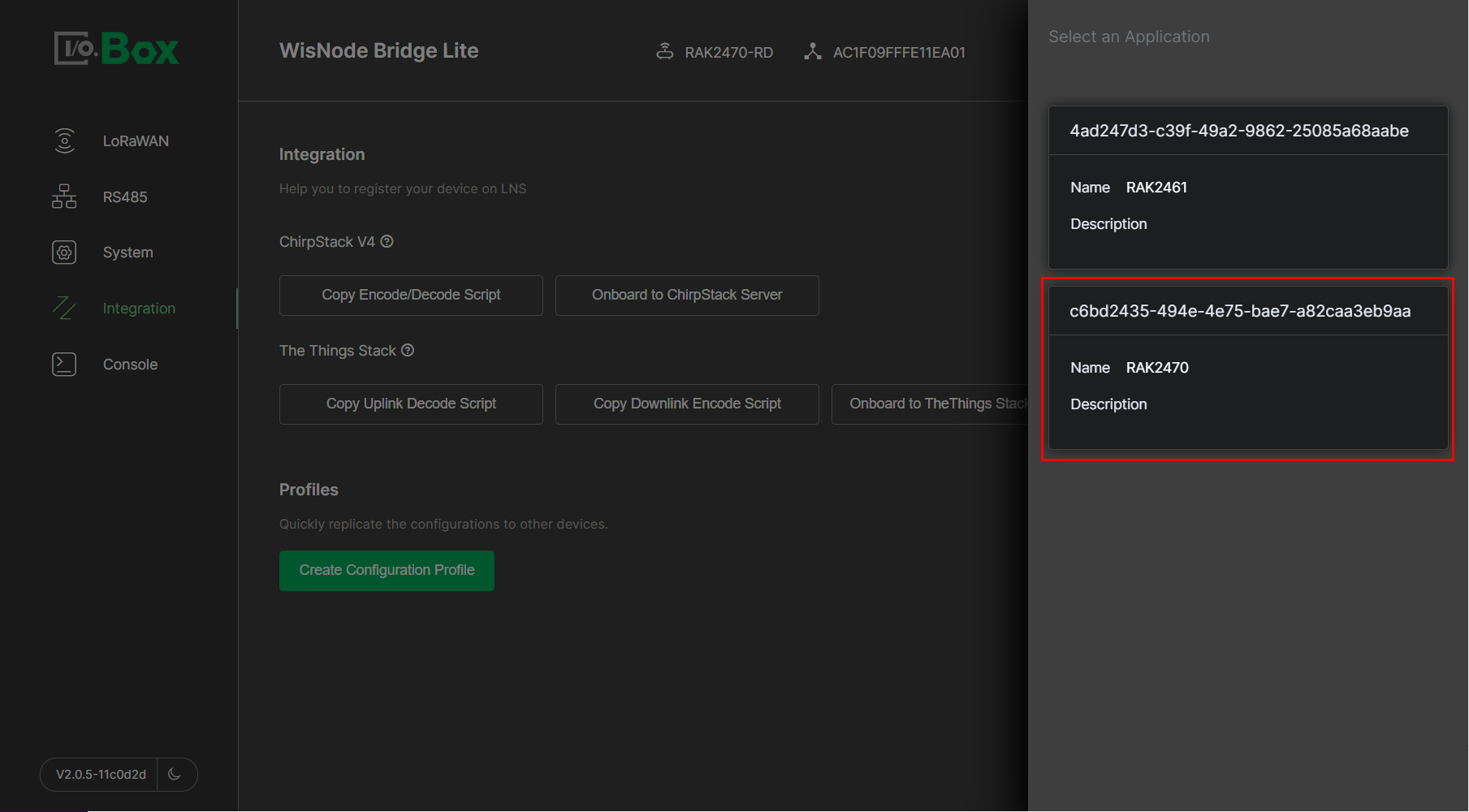The width and height of the screenshot is (1469, 812).
Task: Click Onboard to ChirpStack Server button
Action: 687,295
